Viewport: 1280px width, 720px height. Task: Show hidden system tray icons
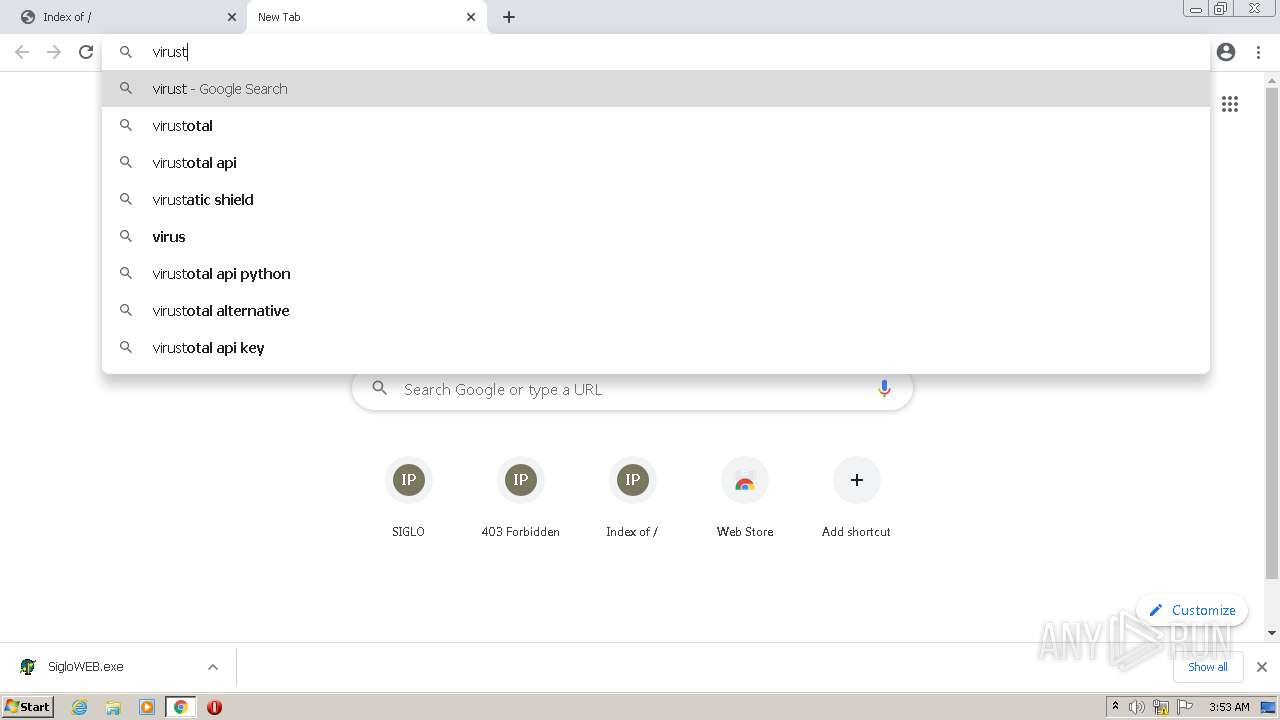1116,707
